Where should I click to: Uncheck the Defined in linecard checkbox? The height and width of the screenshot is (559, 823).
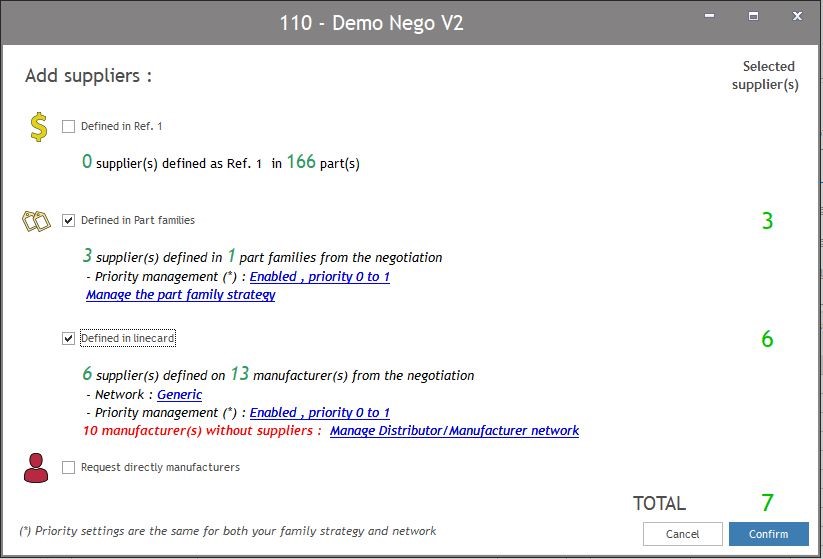click(x=68, y=339)
